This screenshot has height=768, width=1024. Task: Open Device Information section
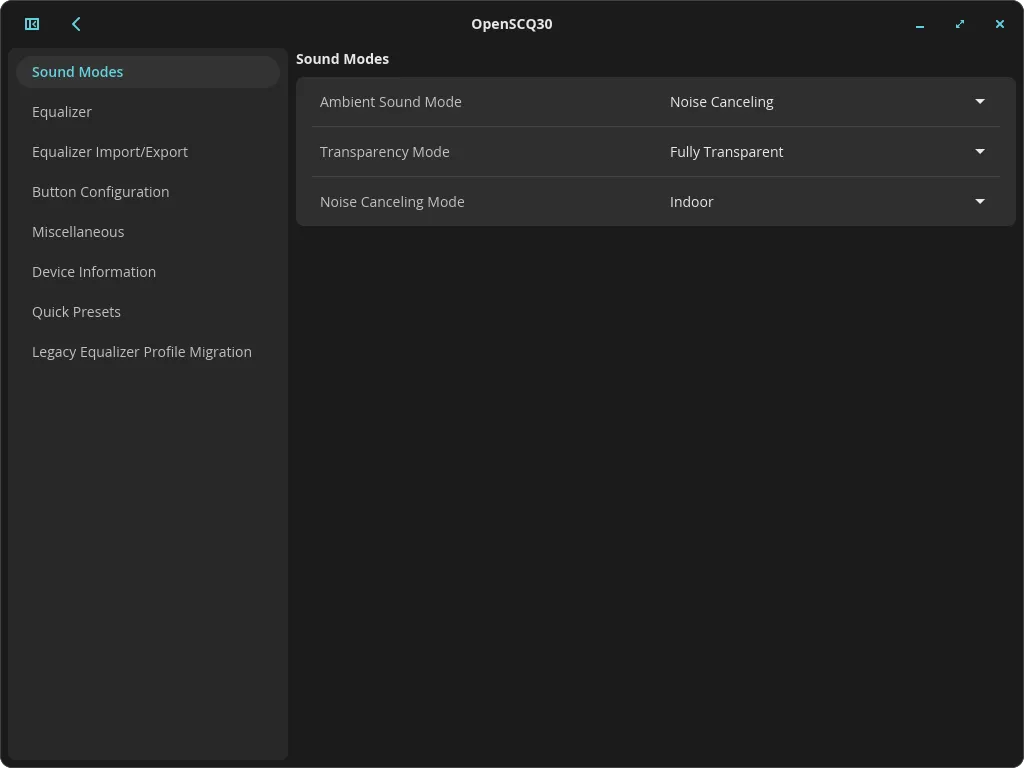148,272
